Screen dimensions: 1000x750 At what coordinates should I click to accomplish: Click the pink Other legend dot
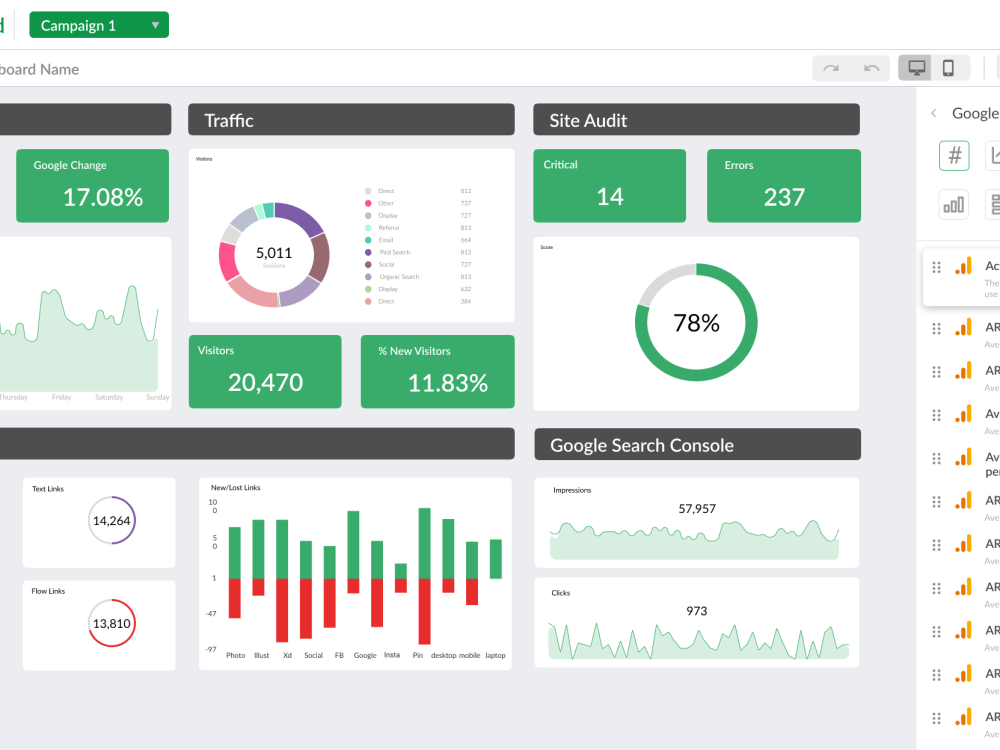click(x=368, y=203)
